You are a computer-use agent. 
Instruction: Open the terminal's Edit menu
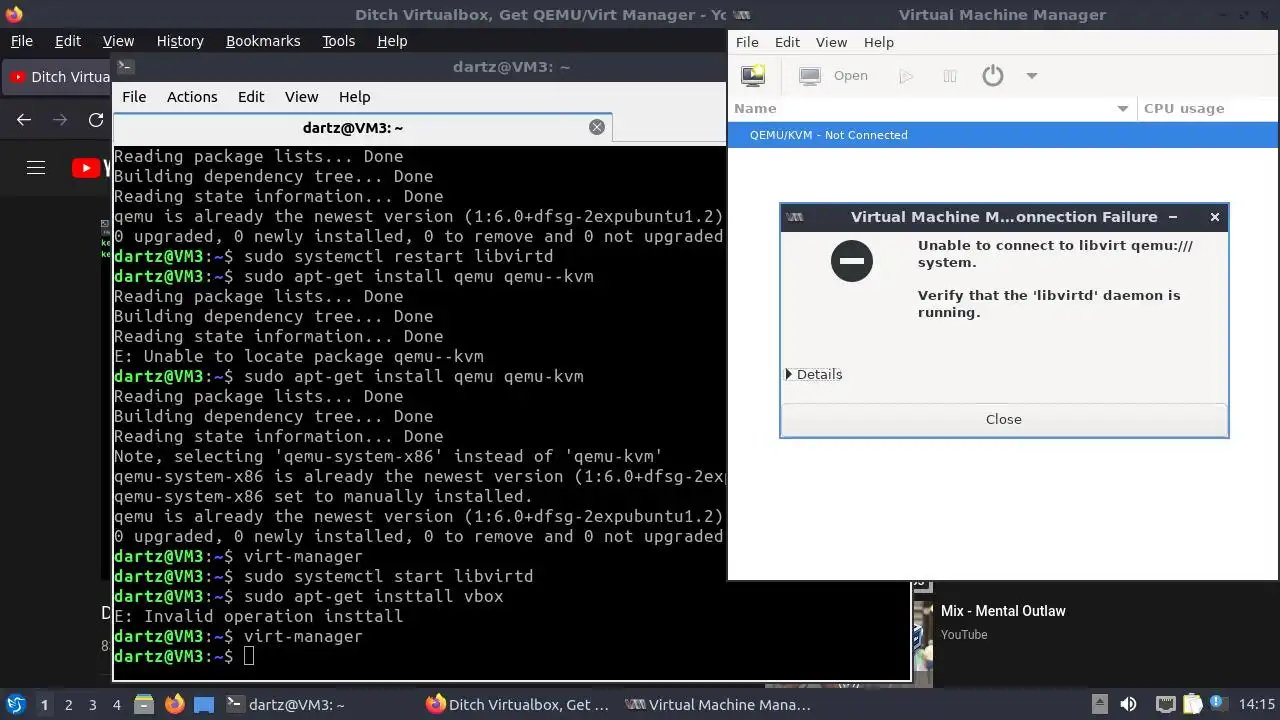(x=251, y=97)
